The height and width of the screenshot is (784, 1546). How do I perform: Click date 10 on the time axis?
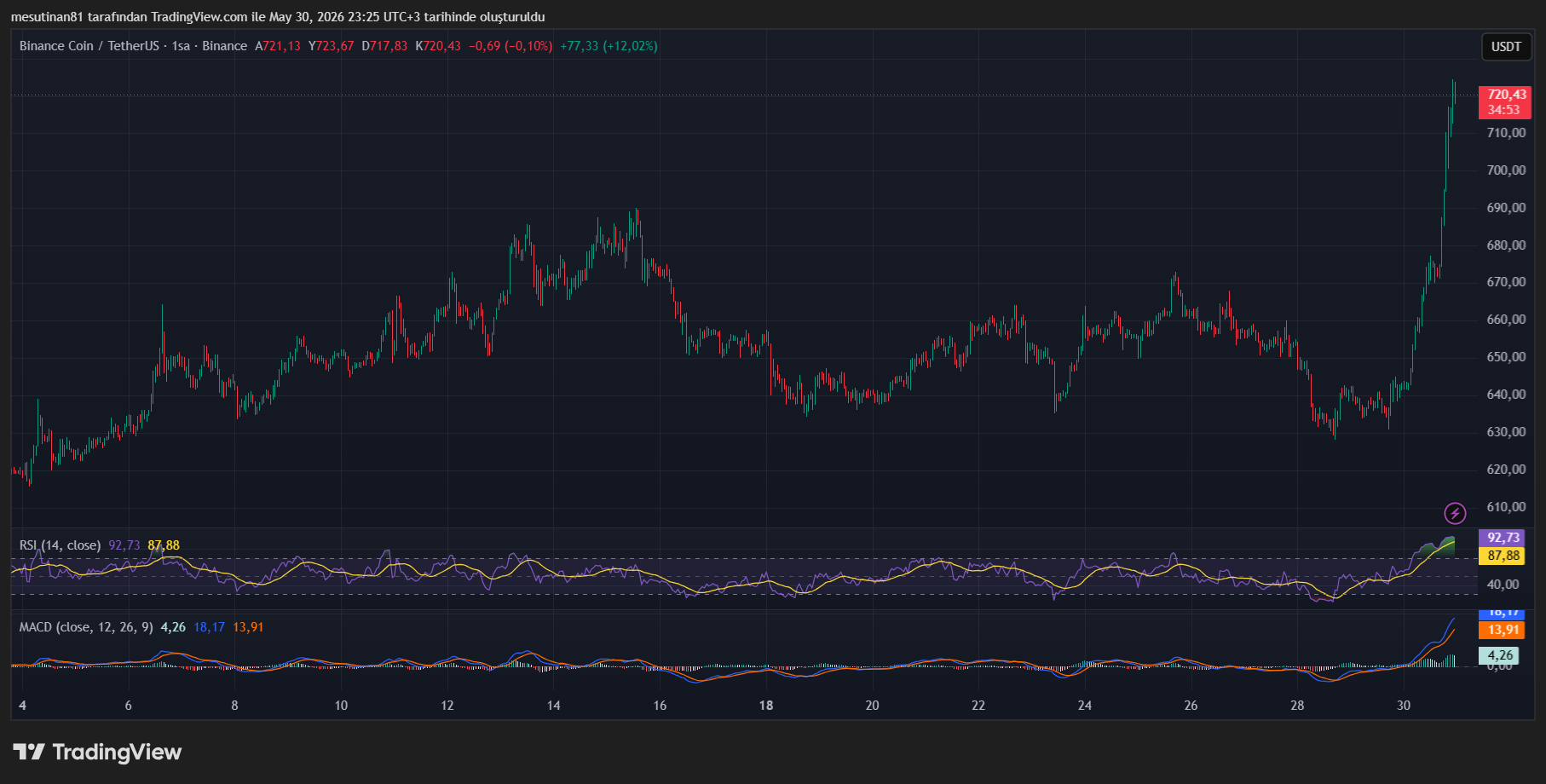click(341, 706)
